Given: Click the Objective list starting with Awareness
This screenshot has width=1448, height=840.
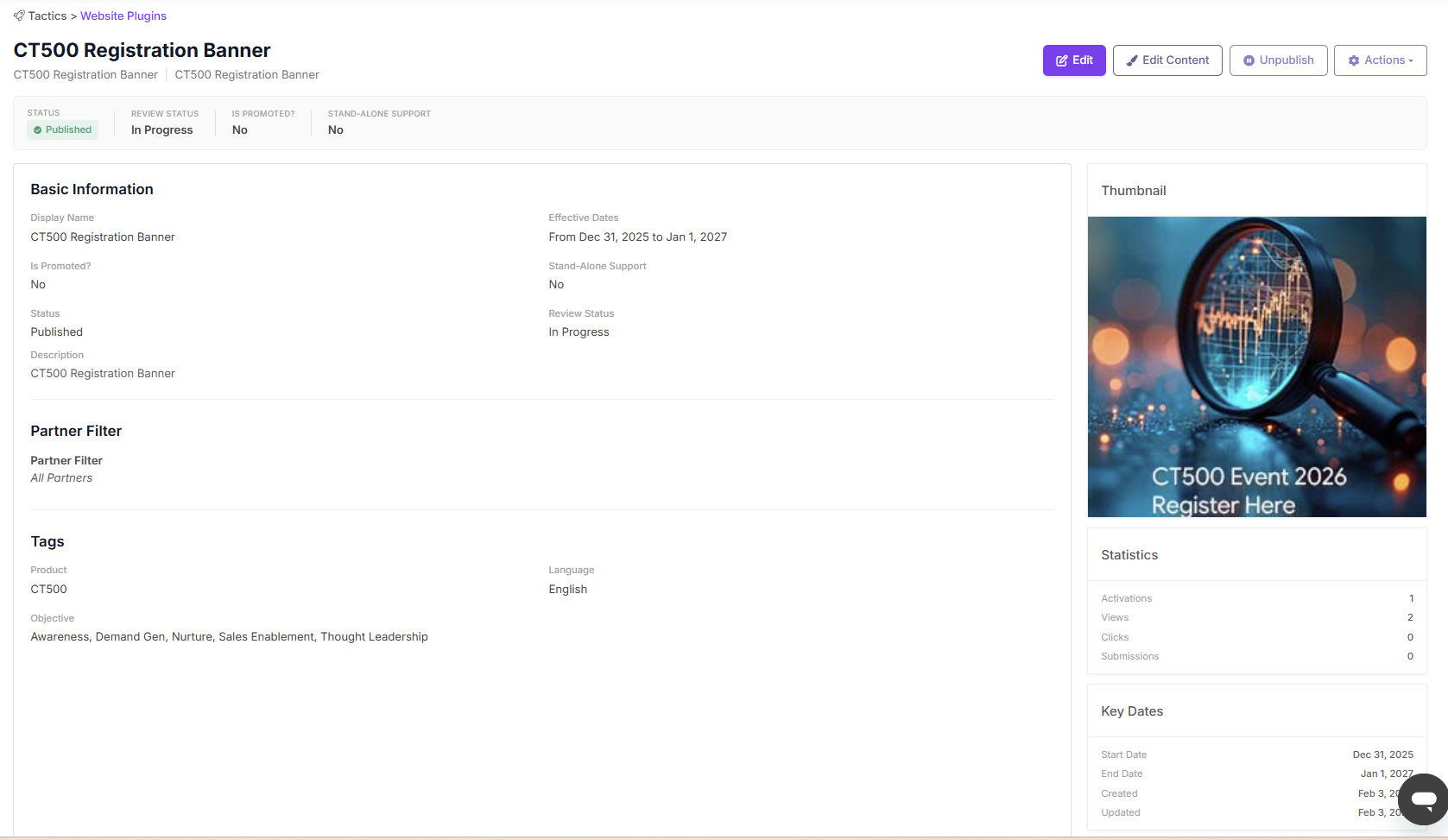Looking at the screenshot, I should [229, 636].
